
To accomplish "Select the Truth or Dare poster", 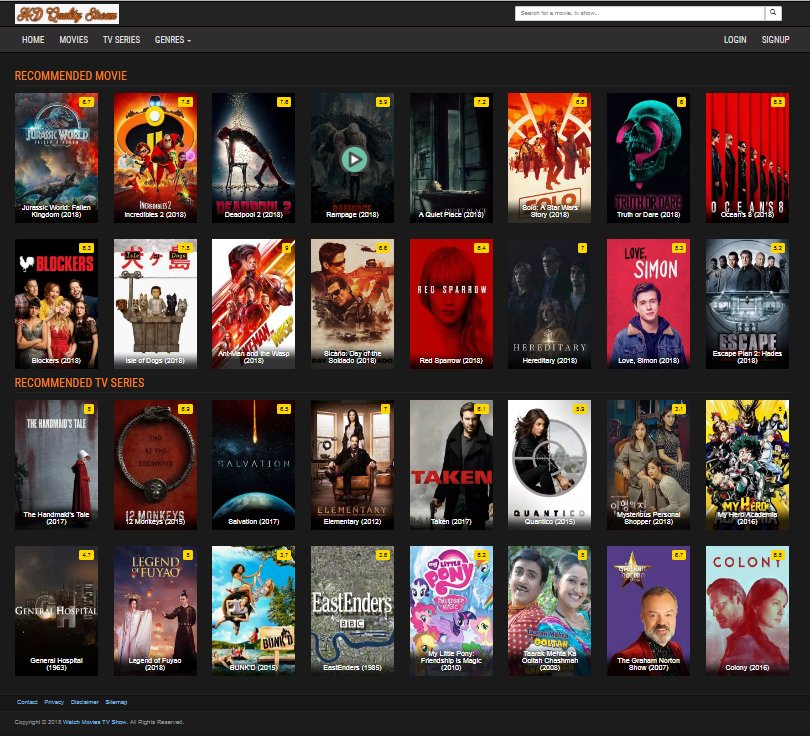I will (x=648, y=158).
